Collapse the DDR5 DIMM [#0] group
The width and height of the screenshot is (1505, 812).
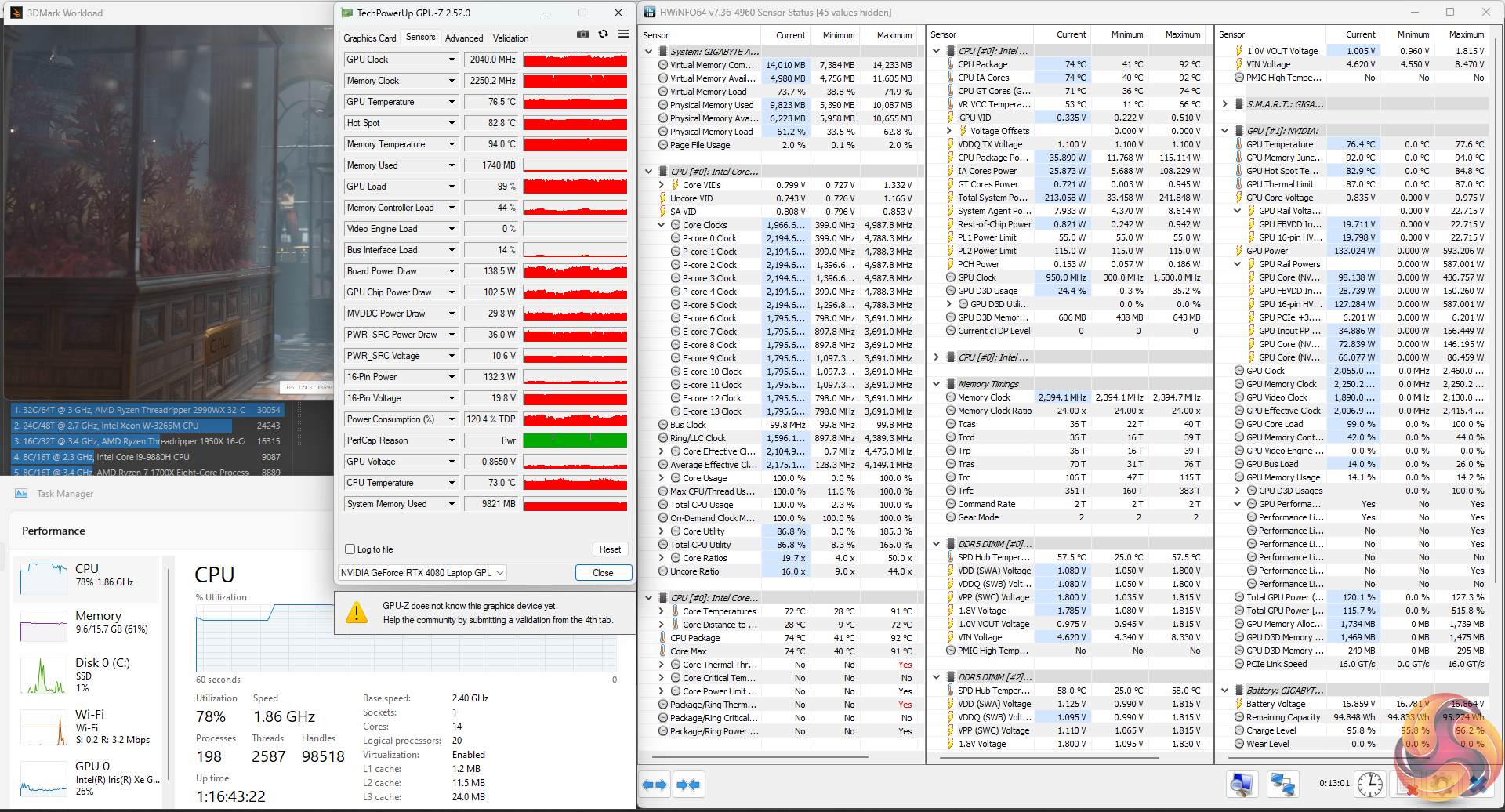(936, 544)
